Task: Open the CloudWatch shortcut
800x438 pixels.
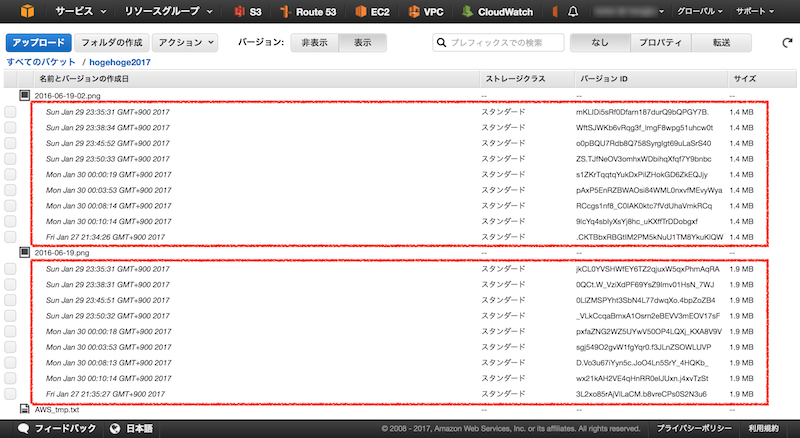Action: click(x=497, y=11)
